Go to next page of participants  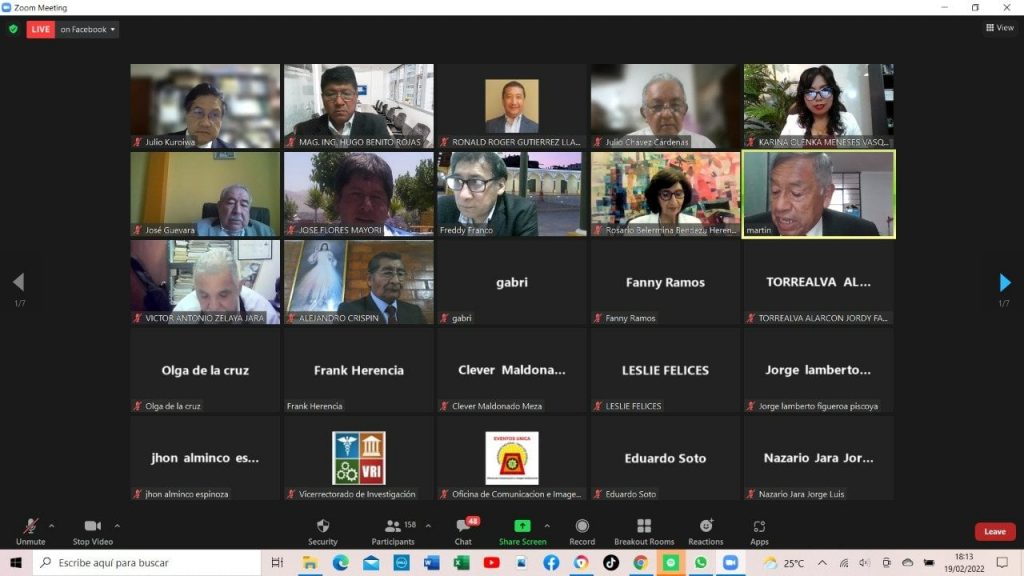pyautogui.click(x=1005, y=283)
